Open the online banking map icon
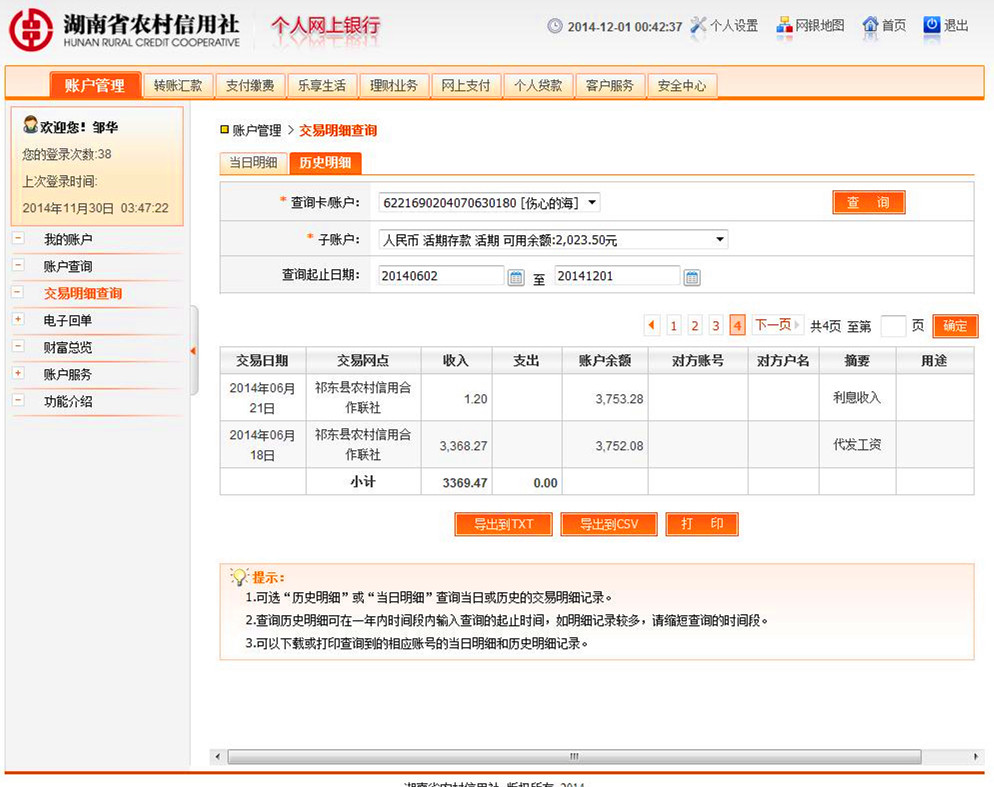Viewport: 994px width, 787px height. point(784,26)
